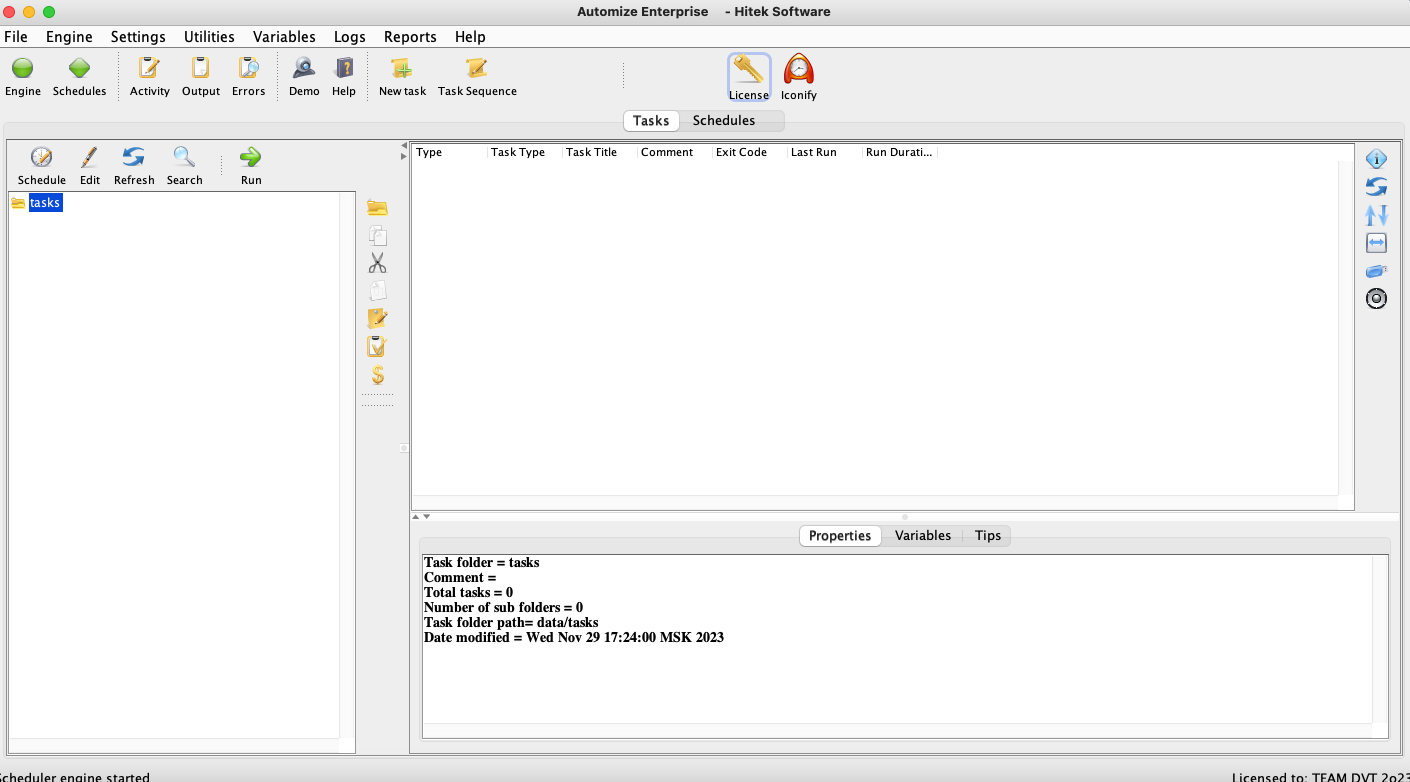Click the Iconify clock icon

click(x=798, y=70)
